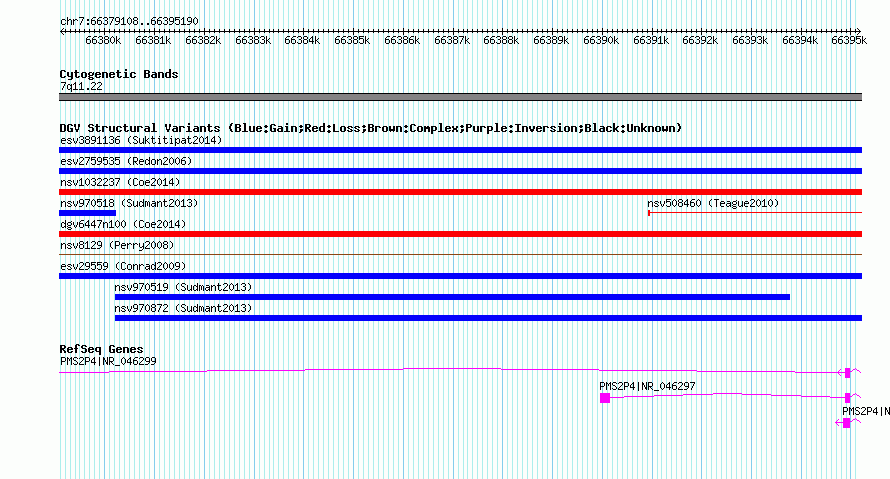Select the dgv6447n100 (Coe2014) red bar
Image resolution: width=890 pixels, height=479 pixels.
pyautogui.click(x=460, y=234)
